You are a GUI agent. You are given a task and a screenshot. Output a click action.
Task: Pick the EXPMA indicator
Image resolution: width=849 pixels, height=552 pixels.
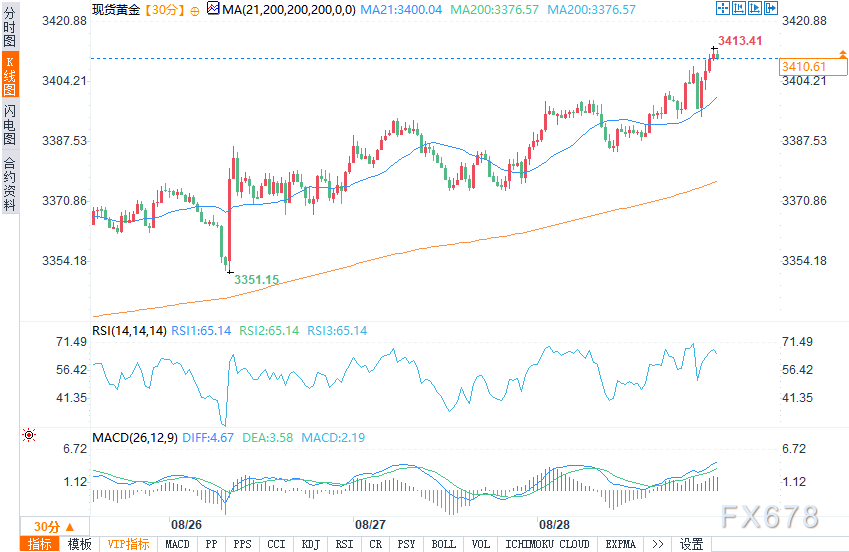click(x=620, y=544)
